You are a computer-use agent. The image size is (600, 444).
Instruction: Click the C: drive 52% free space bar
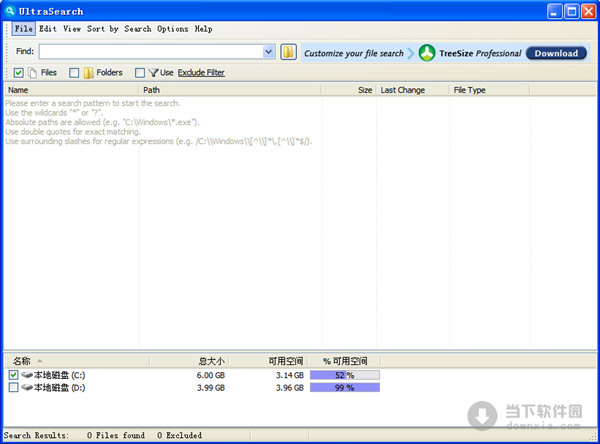345,375
